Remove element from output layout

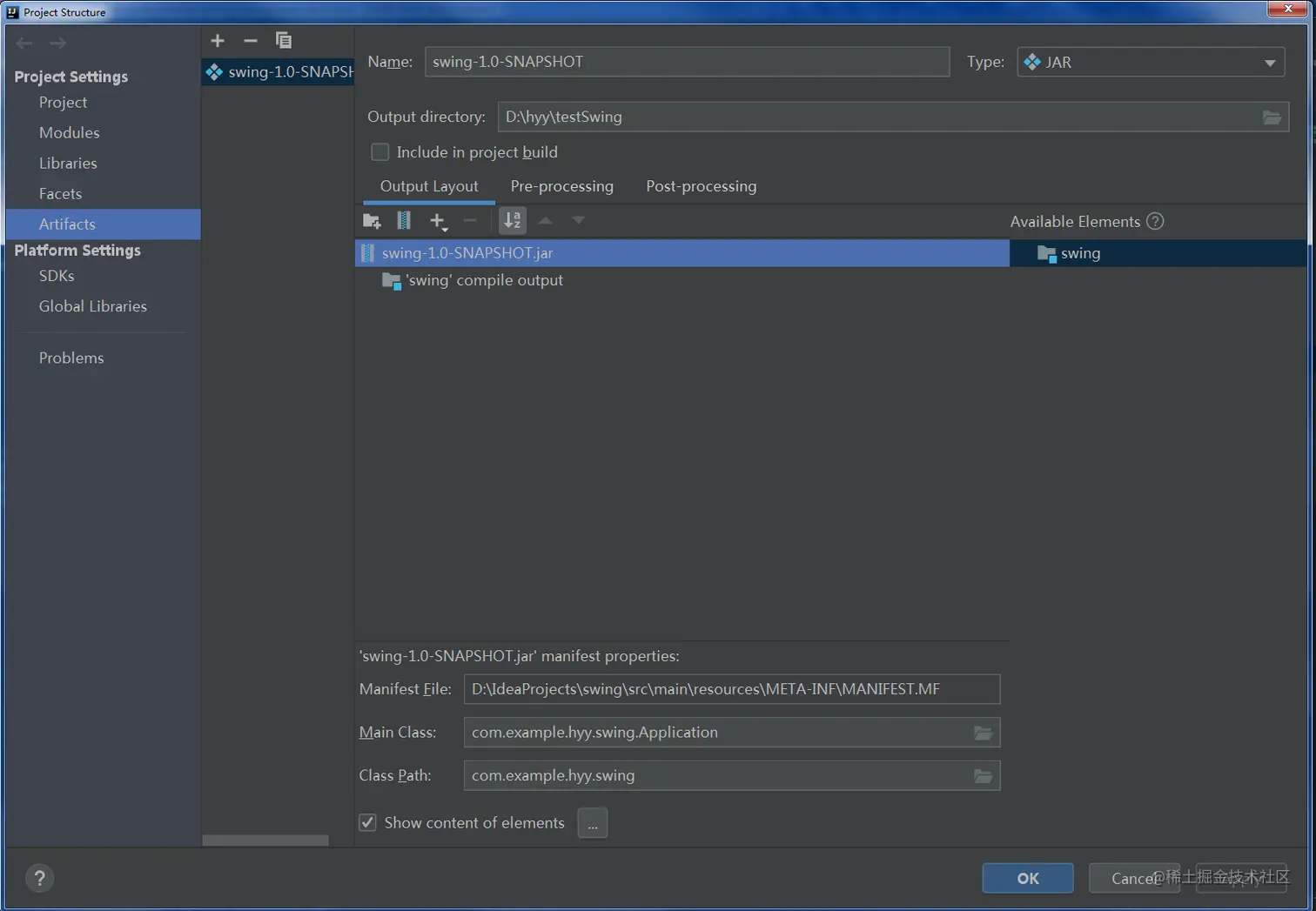pyautogui.click(x=470, y=221)
